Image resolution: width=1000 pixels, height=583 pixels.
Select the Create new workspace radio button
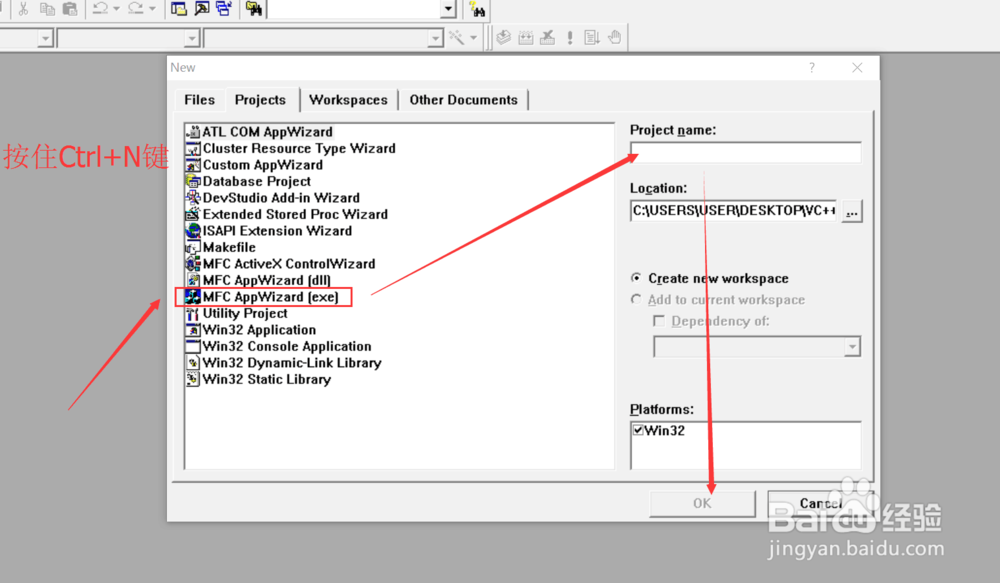pos(636,277)
